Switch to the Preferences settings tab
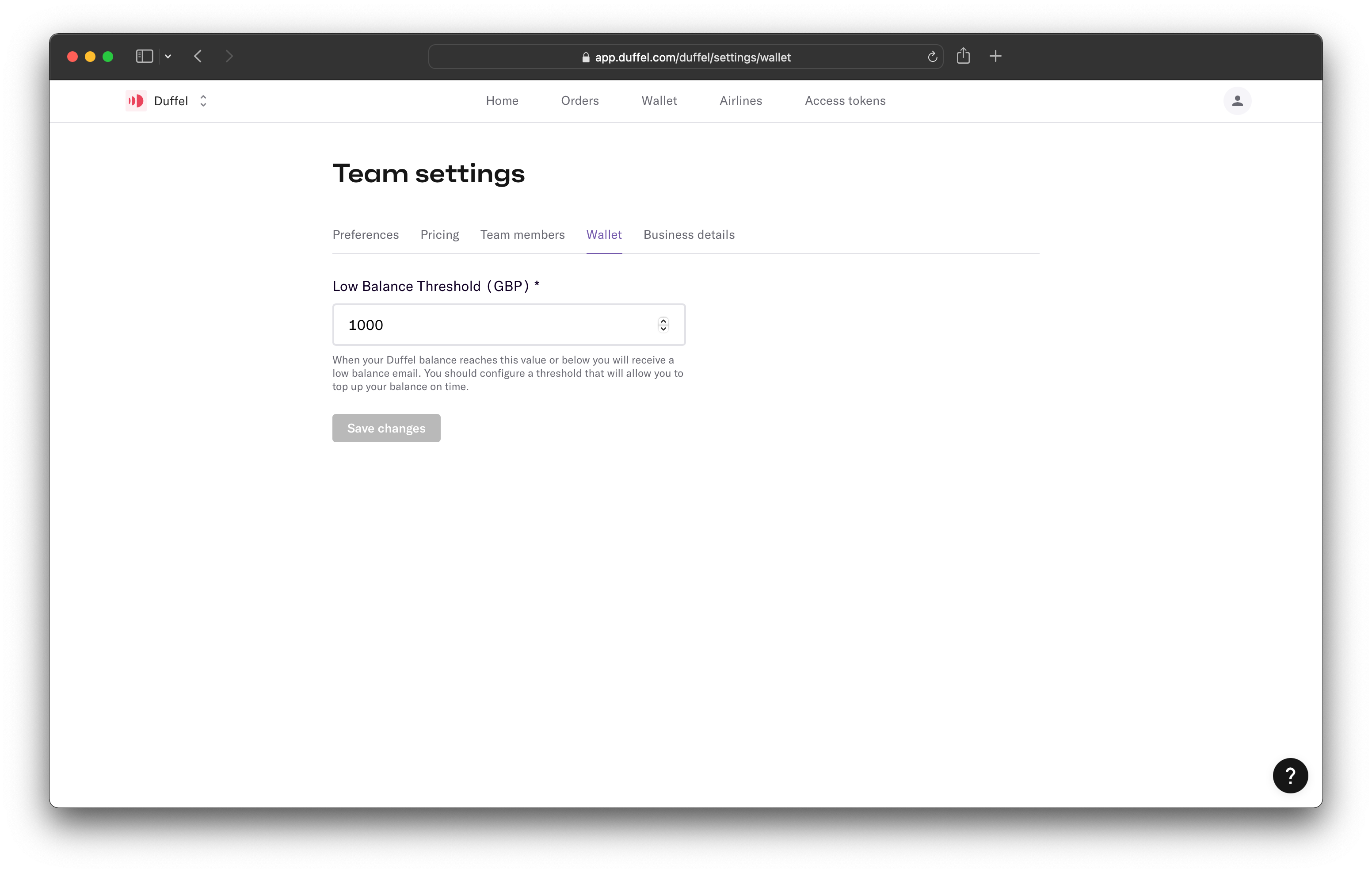Screen dimensions: 1372x873 pyautogui.click(x=365, y=234)
